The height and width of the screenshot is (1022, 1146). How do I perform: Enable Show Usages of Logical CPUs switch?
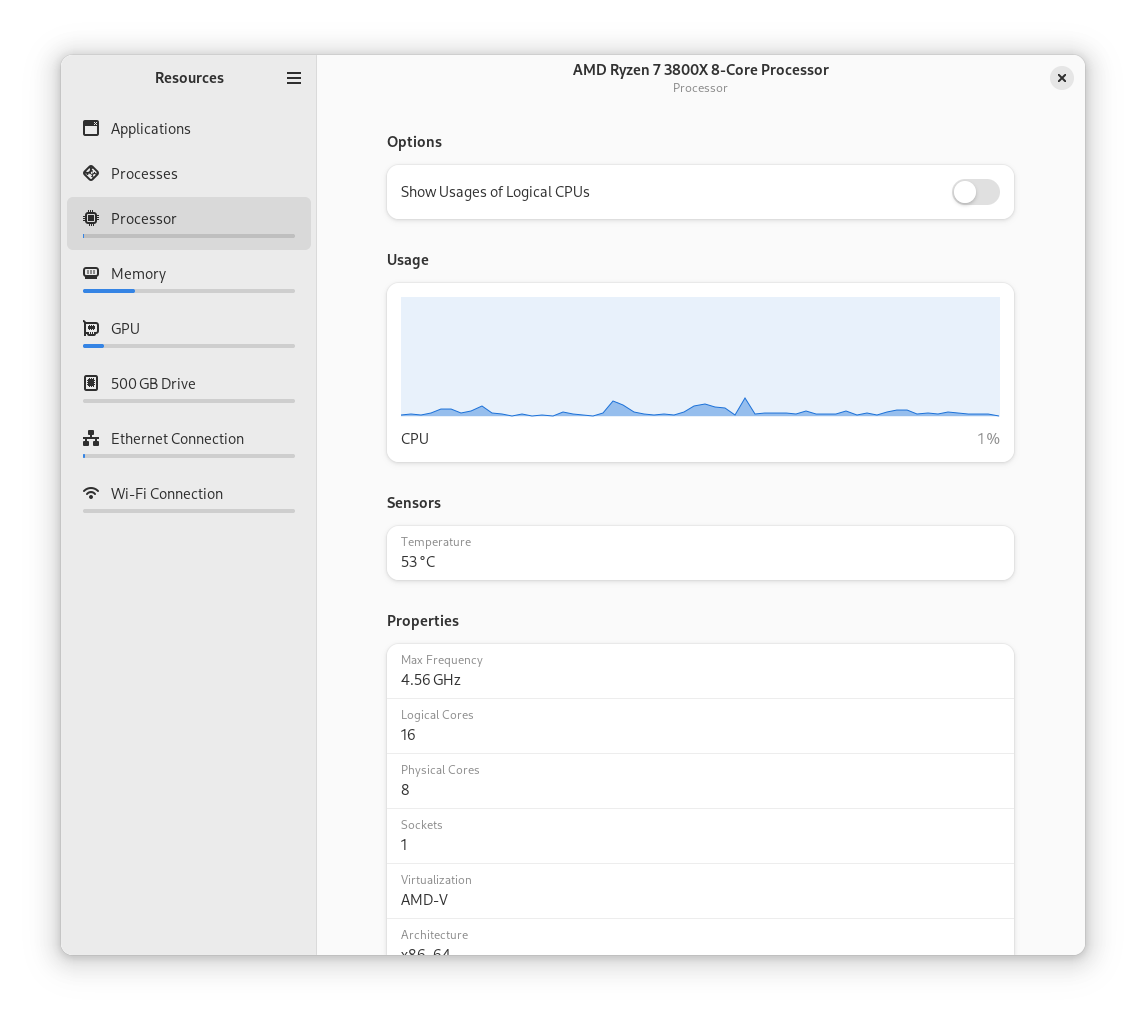click(x=975, y=192)
